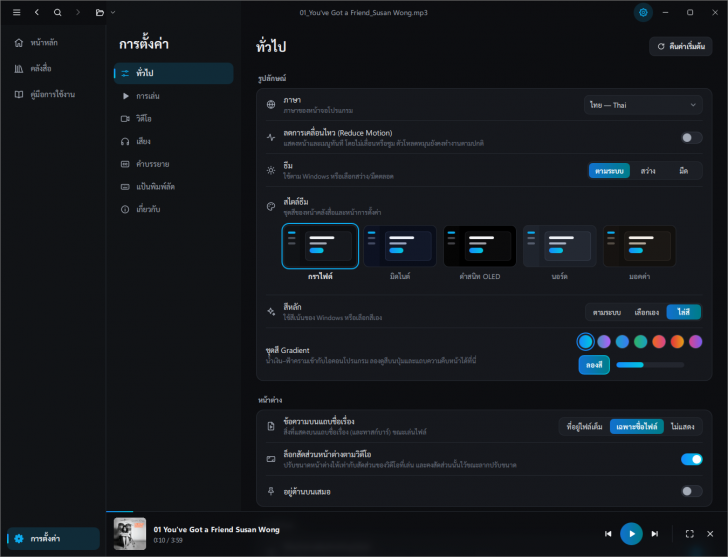Viewport: 728px width, 557px height.
Task: Click the round play button
Action: tap(631, 534)
